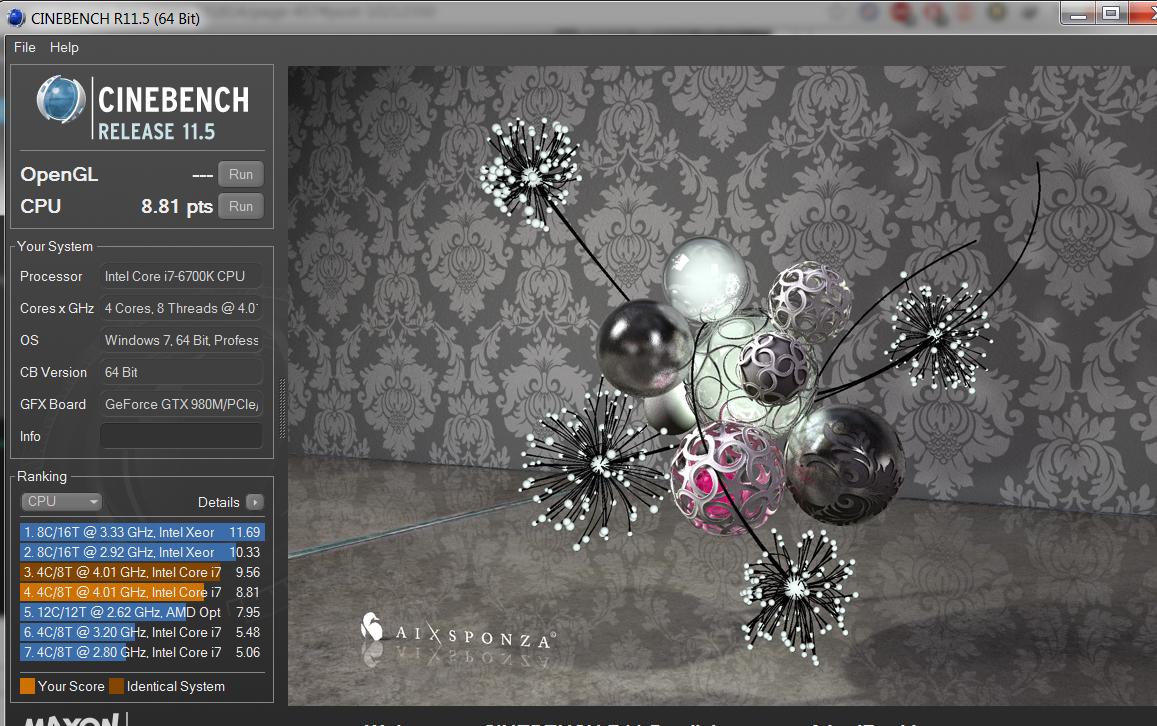Click the Details arrow icon
1157x726 pixels.
point(255,502)
